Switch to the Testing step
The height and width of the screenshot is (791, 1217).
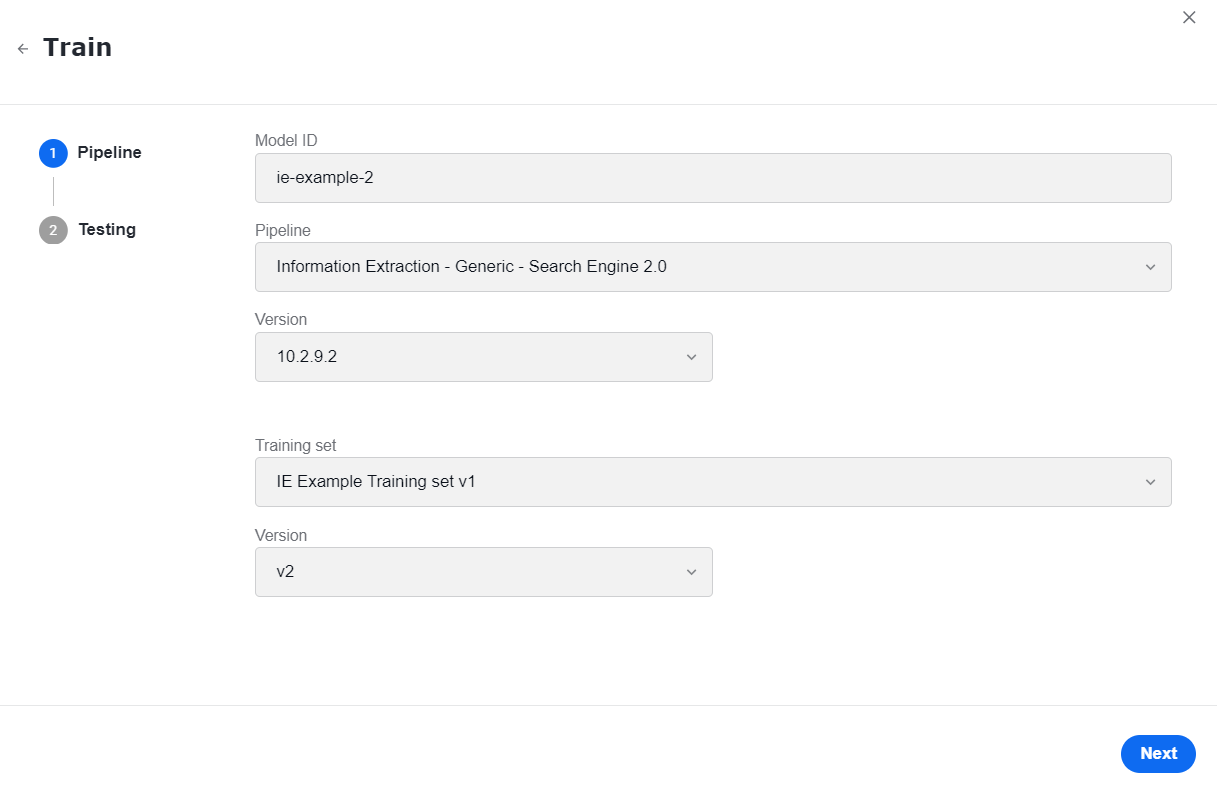107,230
